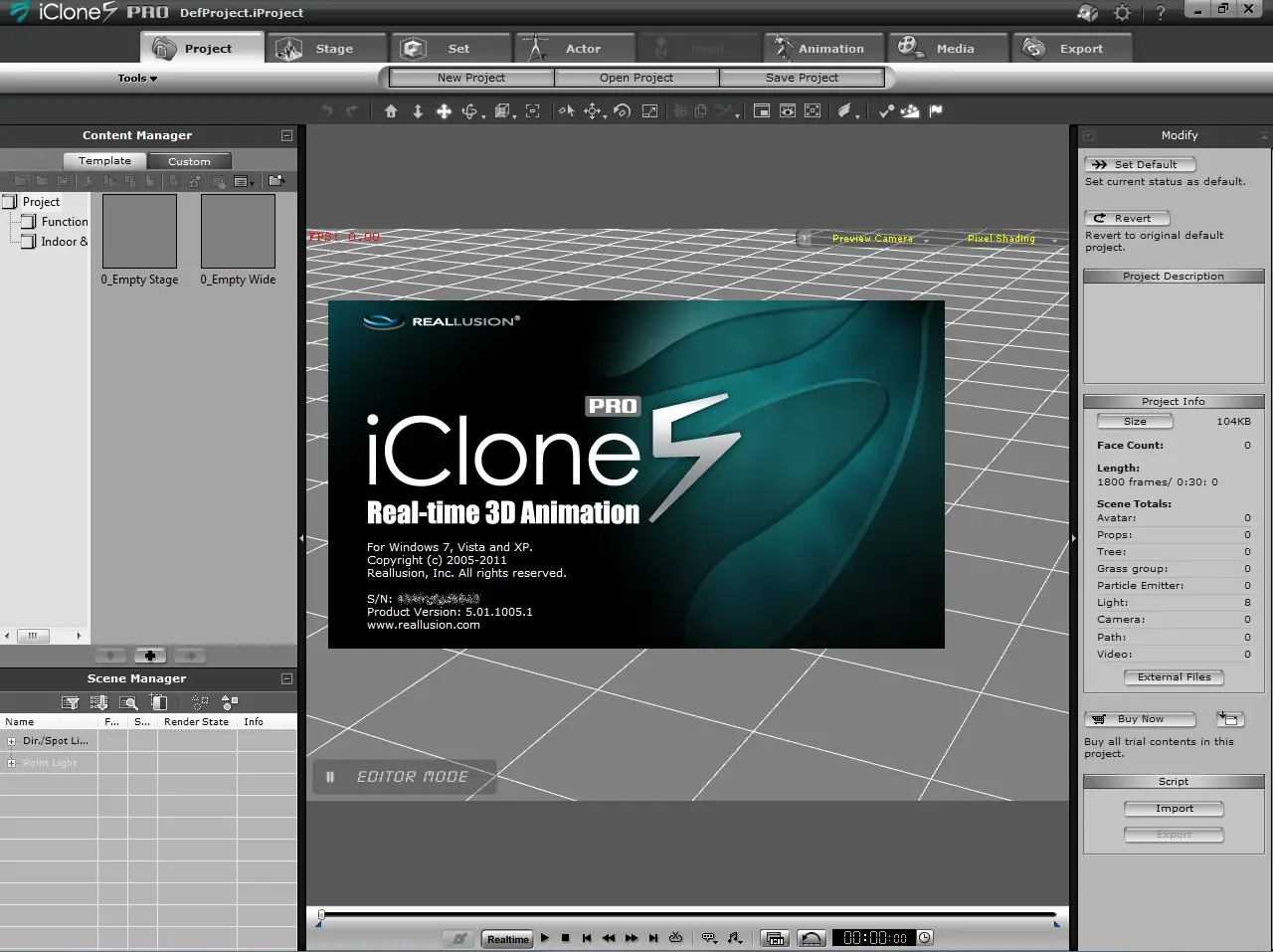Click the open-folder icon beside Buy Now
This screenshot has width=1273, height=952.
coord(1230,718)
